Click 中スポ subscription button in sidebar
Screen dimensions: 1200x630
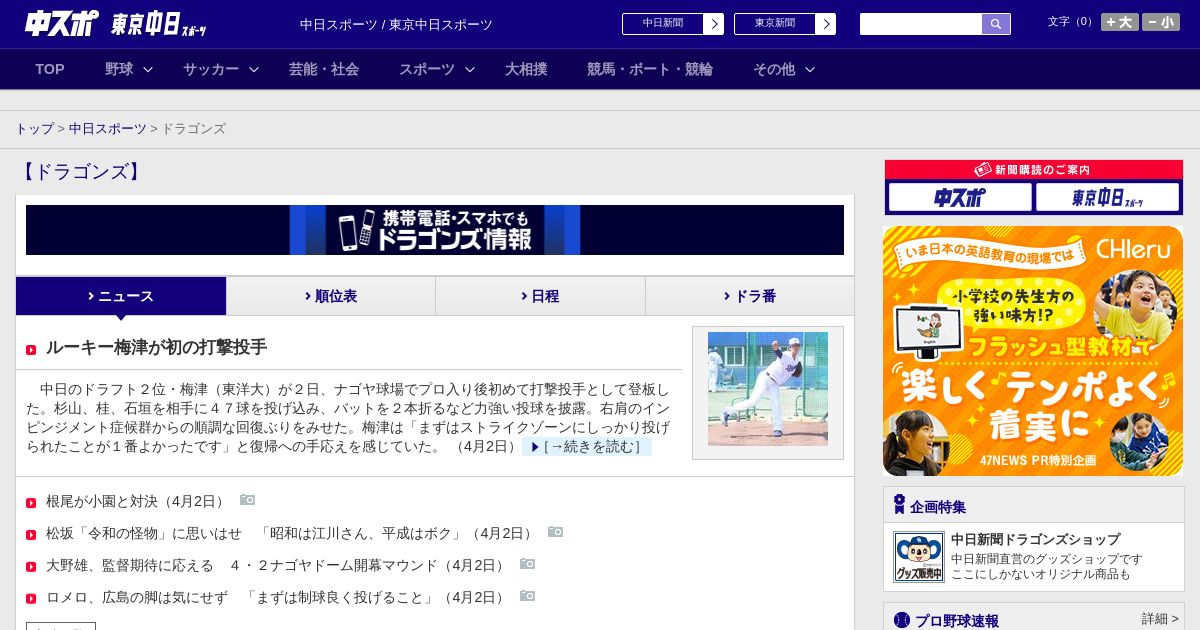pos(960,197)
